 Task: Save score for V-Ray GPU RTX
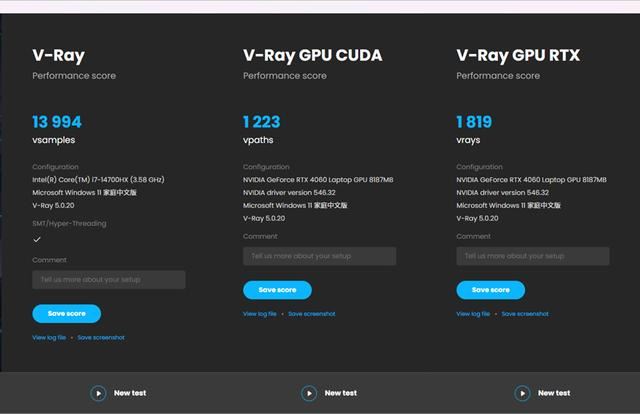coord(490,290)
